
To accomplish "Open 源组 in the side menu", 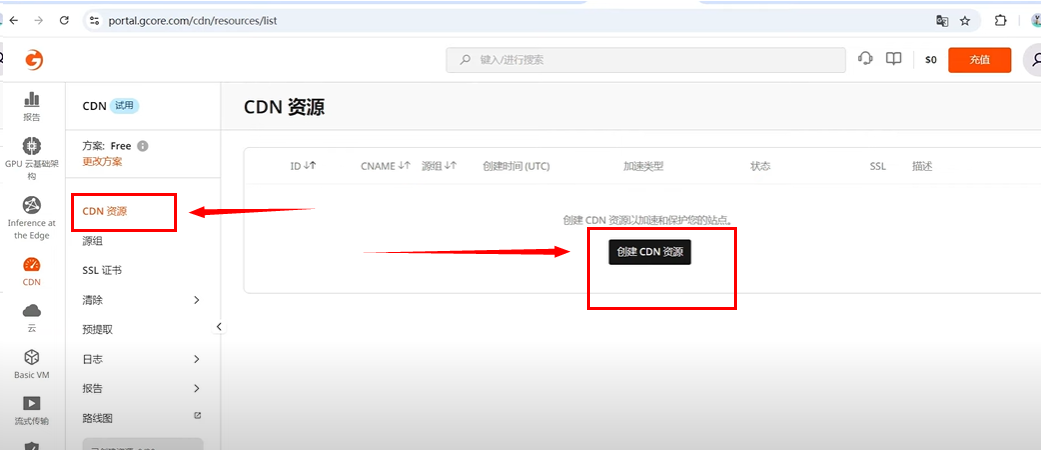I will (x=92, y=241).
